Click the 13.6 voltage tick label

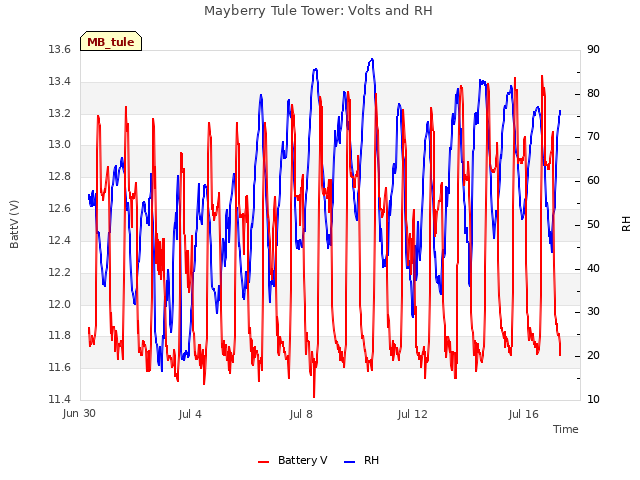point(60,50)
